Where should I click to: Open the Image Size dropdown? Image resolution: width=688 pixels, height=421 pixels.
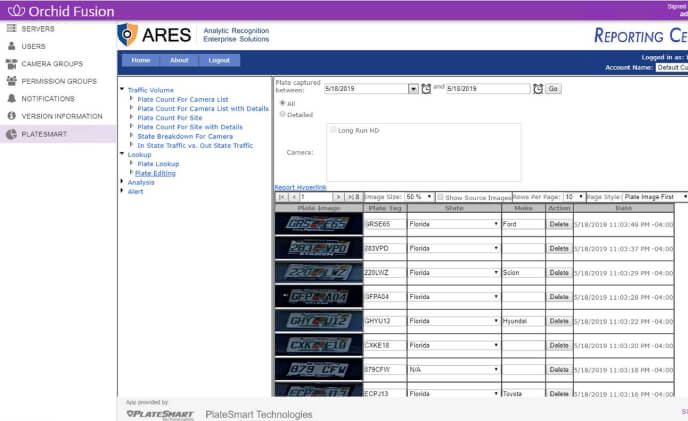pos(419,197)
